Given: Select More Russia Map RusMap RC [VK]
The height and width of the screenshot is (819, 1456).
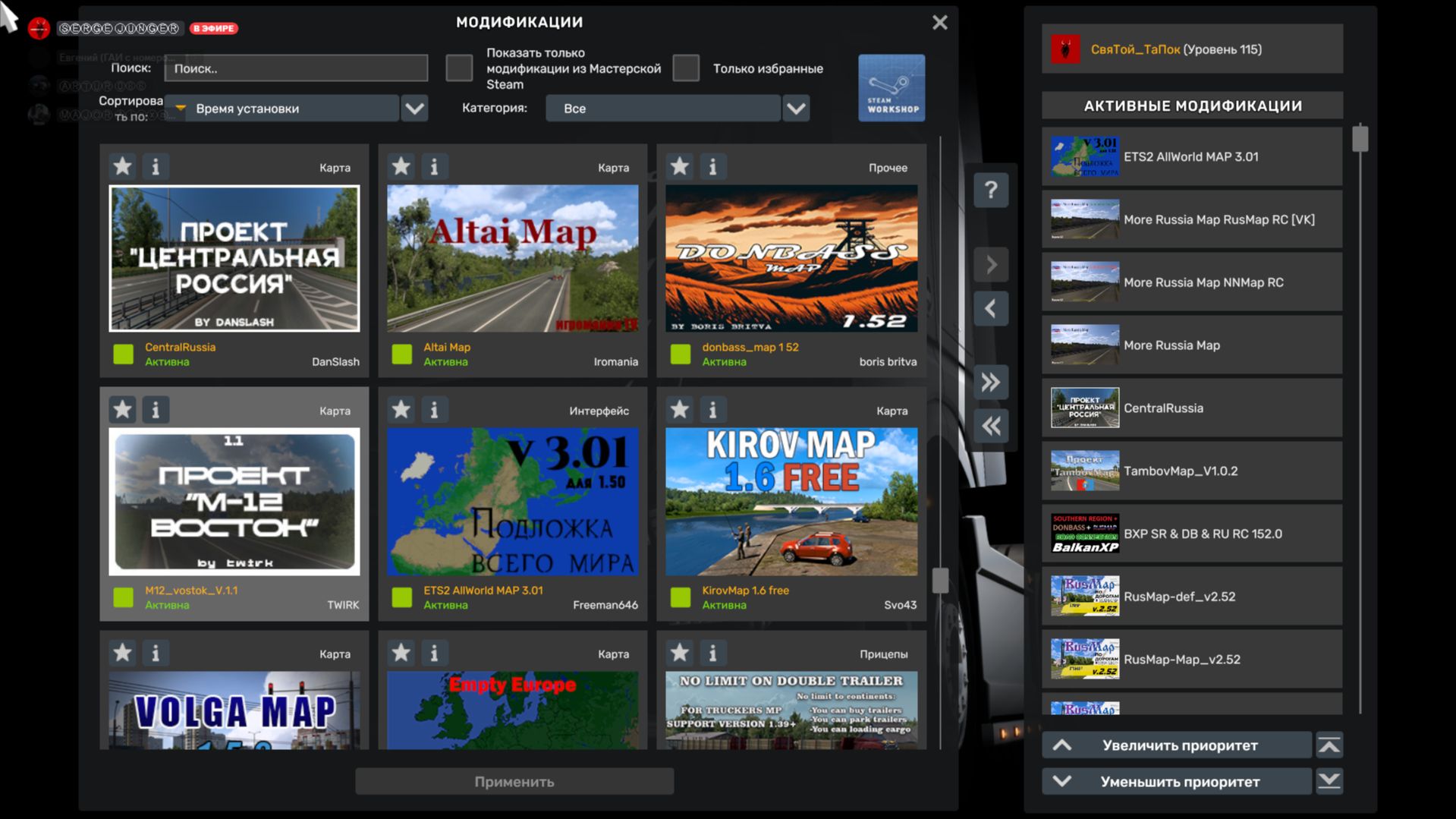Looking at the screenshot, I should pos(1192,219).
